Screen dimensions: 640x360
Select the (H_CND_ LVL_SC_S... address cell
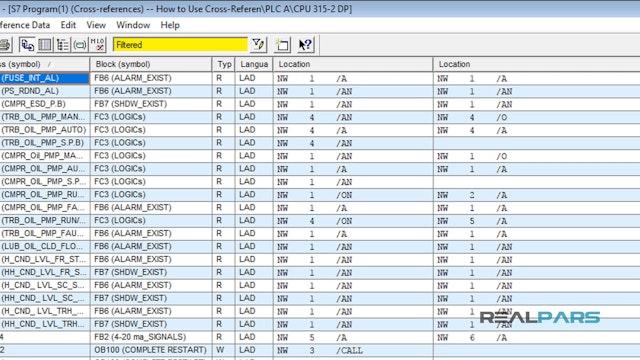44,285
